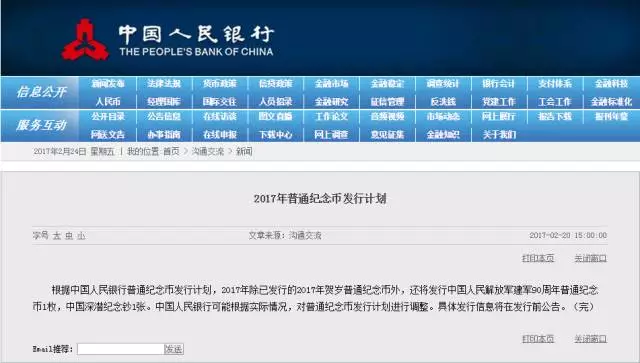Select 网送文告 in navigation

[108, 134]
